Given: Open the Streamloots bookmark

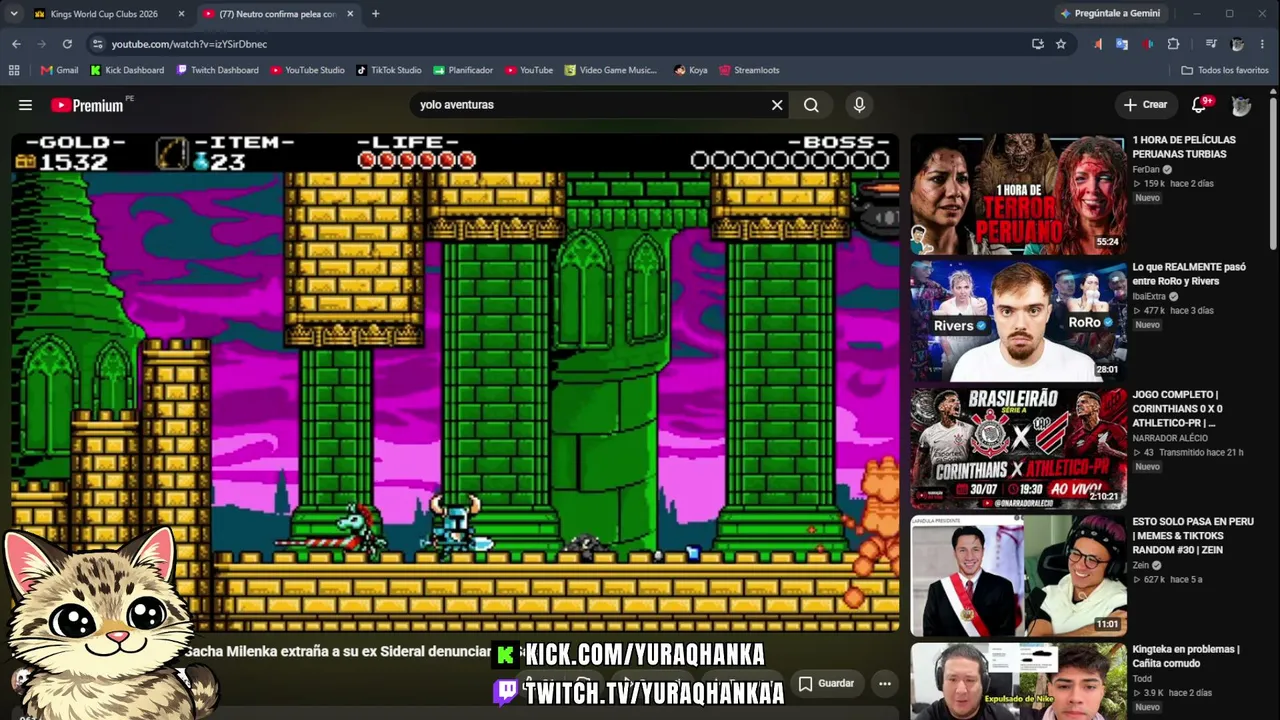Looking at the screenshot, I should (x=749, y=70).
